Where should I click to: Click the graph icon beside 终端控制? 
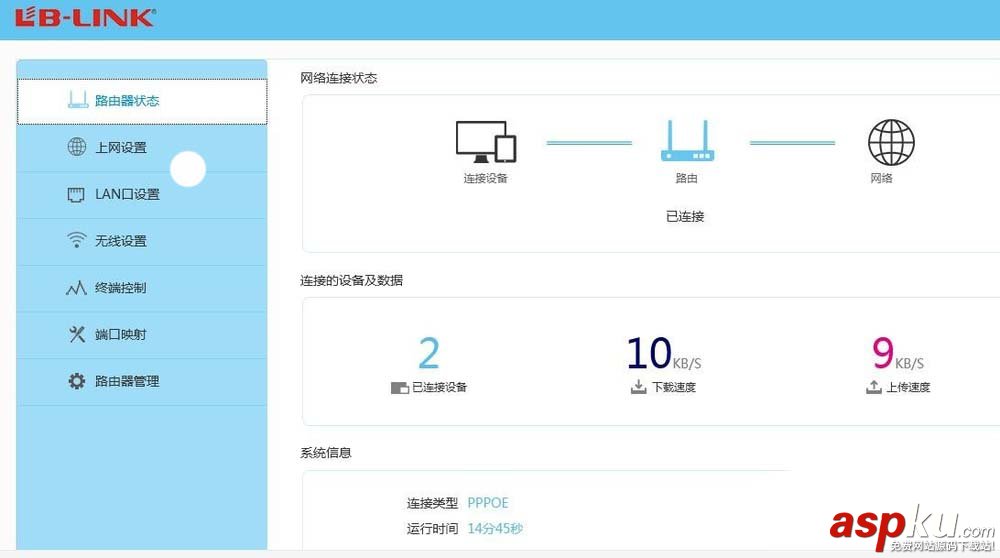pyautogui.click(x=76, y=288)
